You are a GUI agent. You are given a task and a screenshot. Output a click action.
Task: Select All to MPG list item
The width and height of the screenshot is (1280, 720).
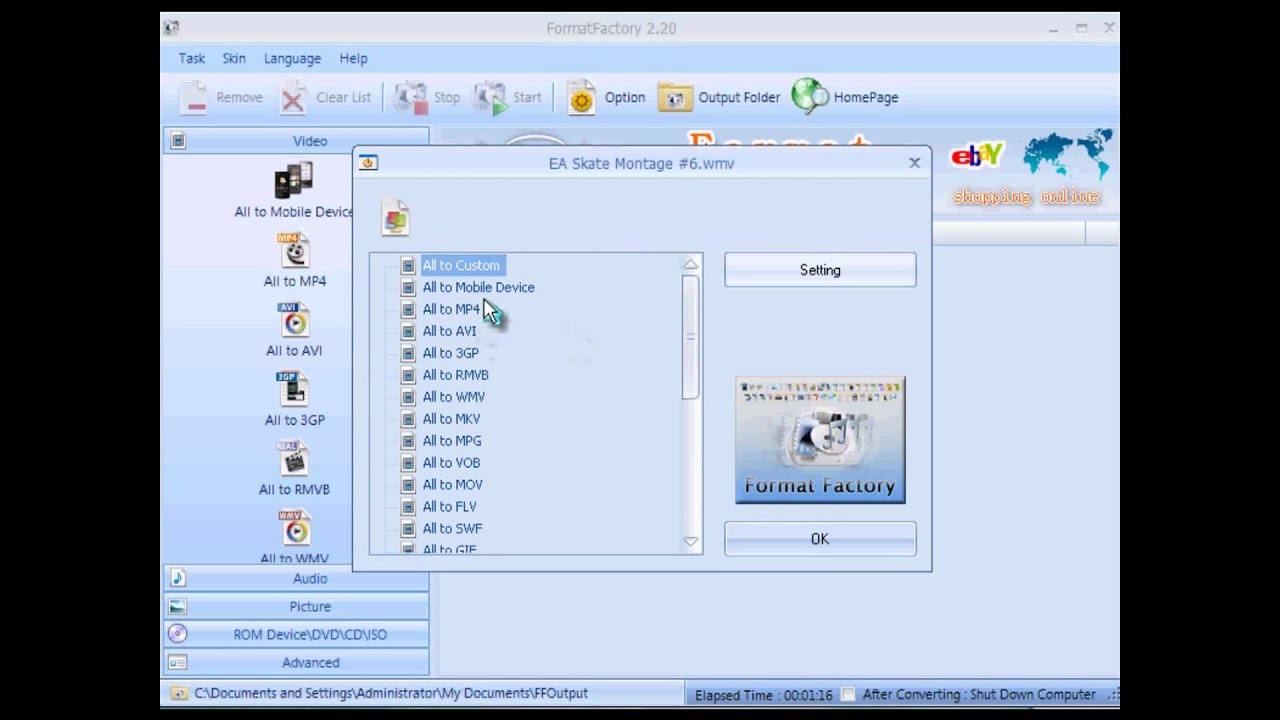point(451,441)
